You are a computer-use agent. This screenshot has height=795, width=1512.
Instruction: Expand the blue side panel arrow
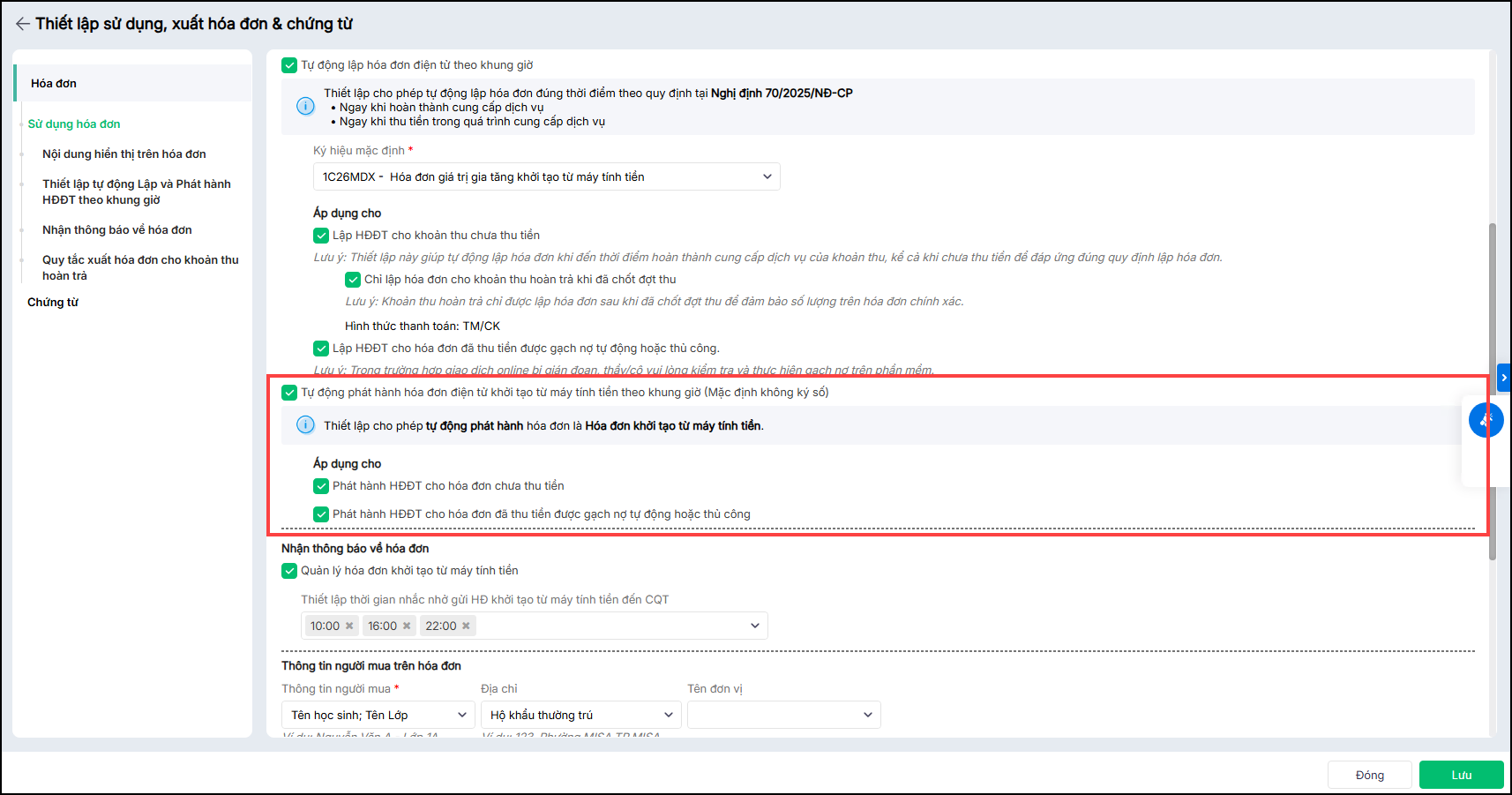1503,378
